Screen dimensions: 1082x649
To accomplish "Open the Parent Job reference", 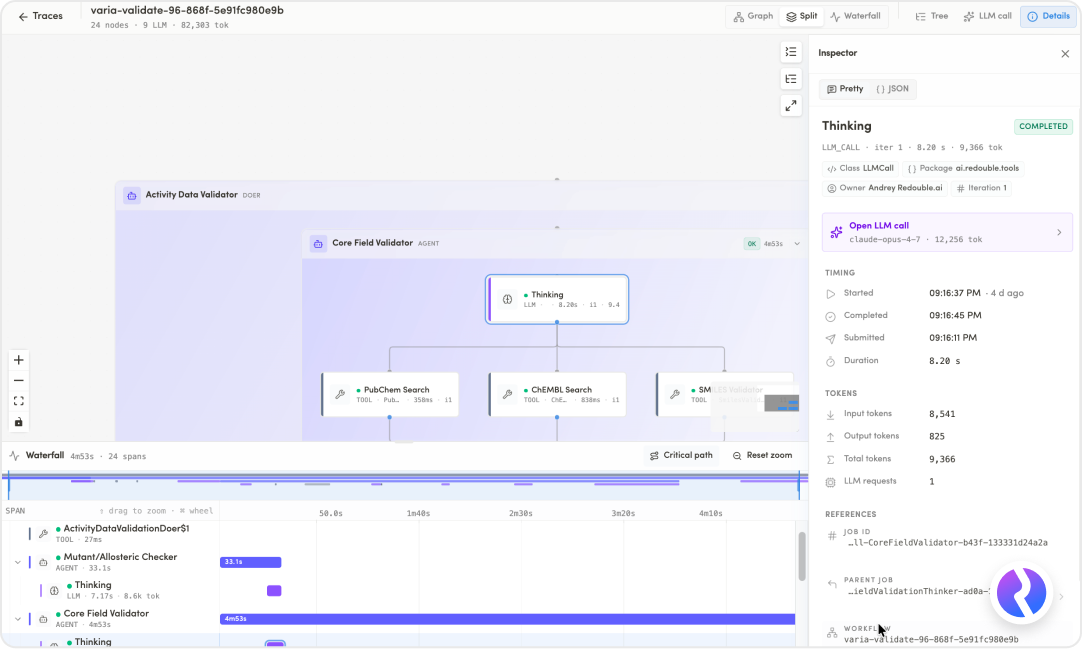I will pos(947,586).
